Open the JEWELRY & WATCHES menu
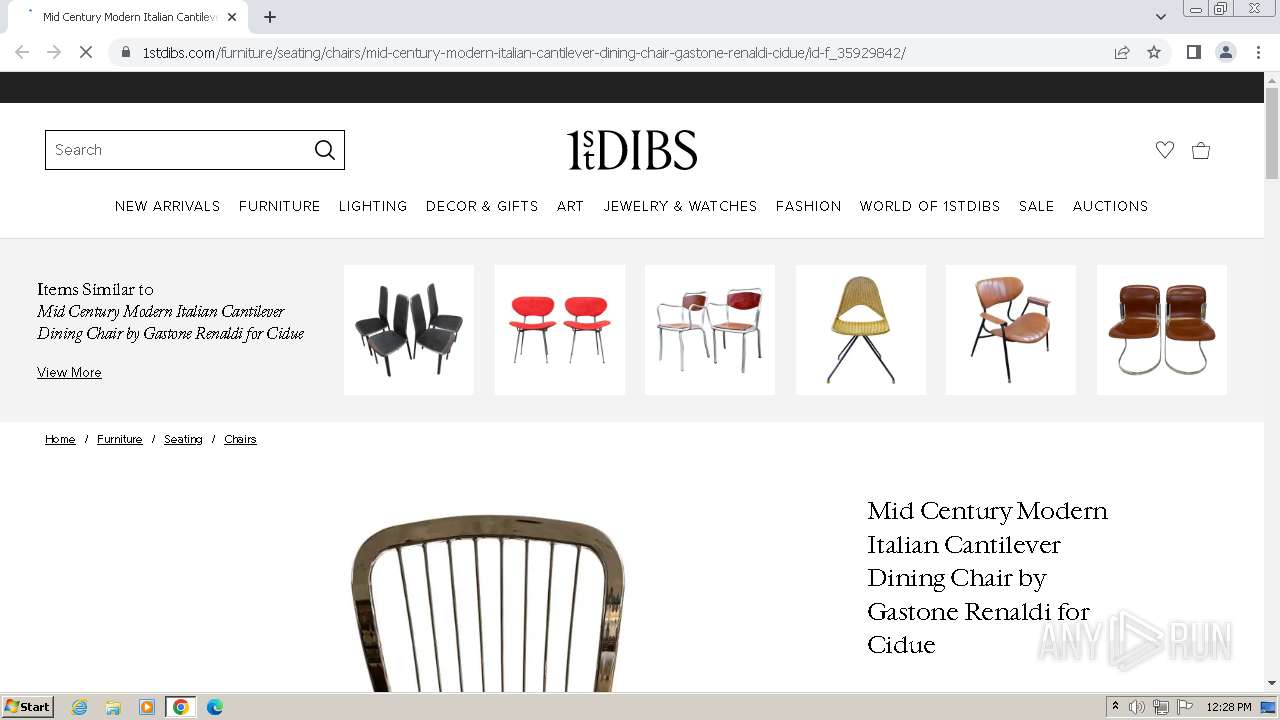 click(680, 206)
